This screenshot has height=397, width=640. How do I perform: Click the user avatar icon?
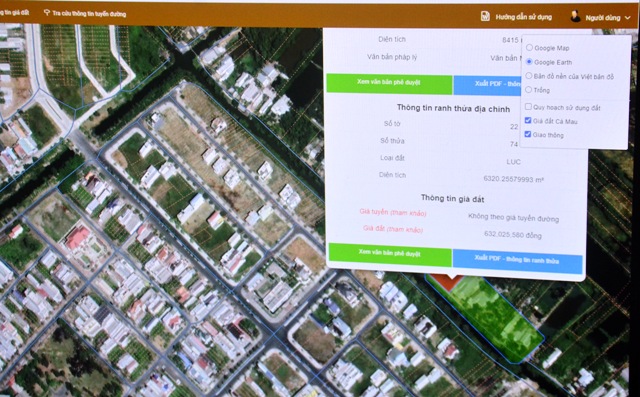[576, 16]
